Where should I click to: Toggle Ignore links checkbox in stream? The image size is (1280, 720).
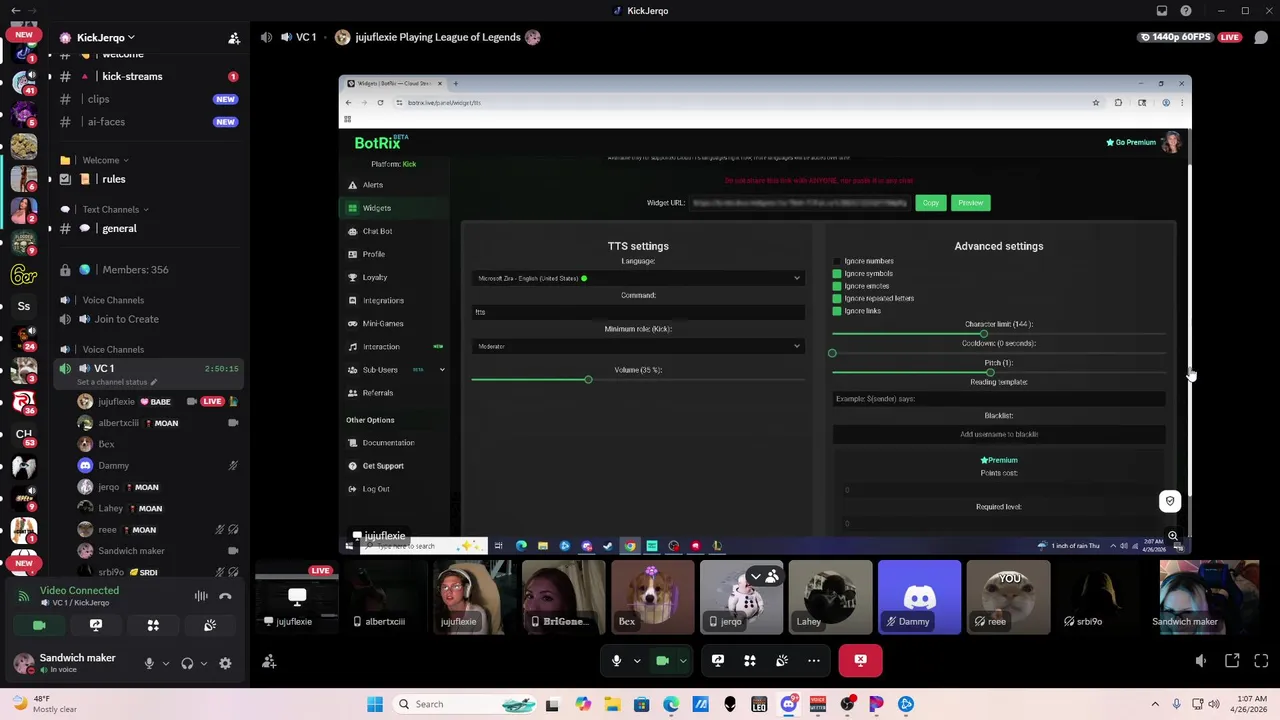(x=837, y=311)
